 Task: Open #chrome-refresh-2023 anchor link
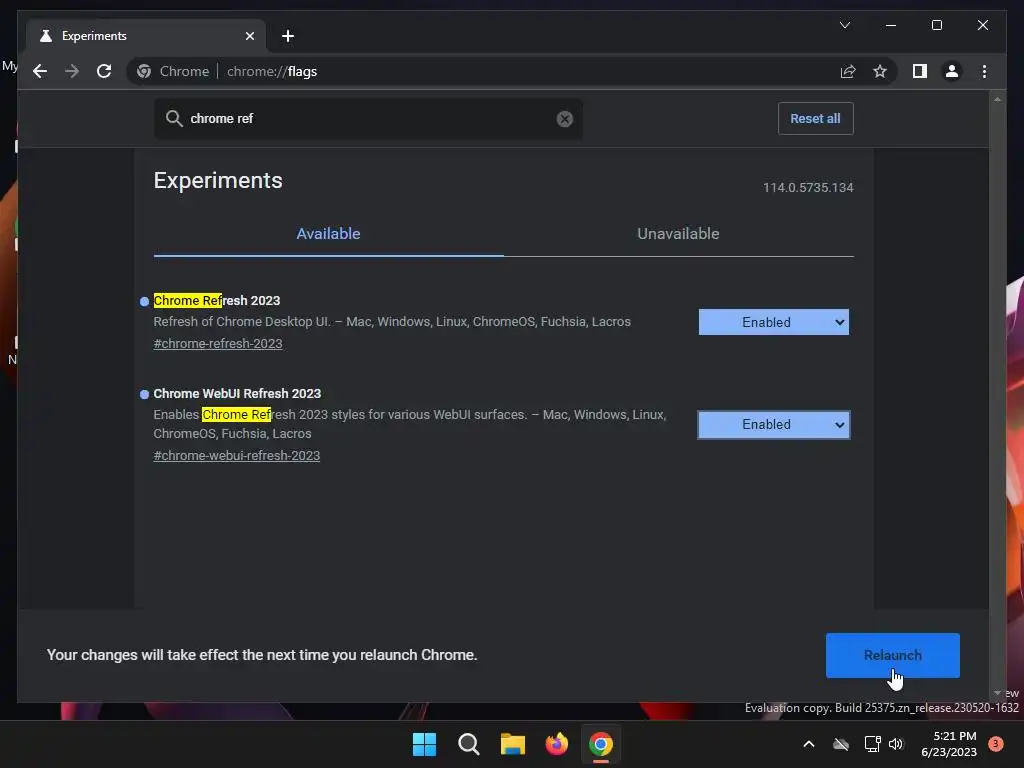(217, 344)
